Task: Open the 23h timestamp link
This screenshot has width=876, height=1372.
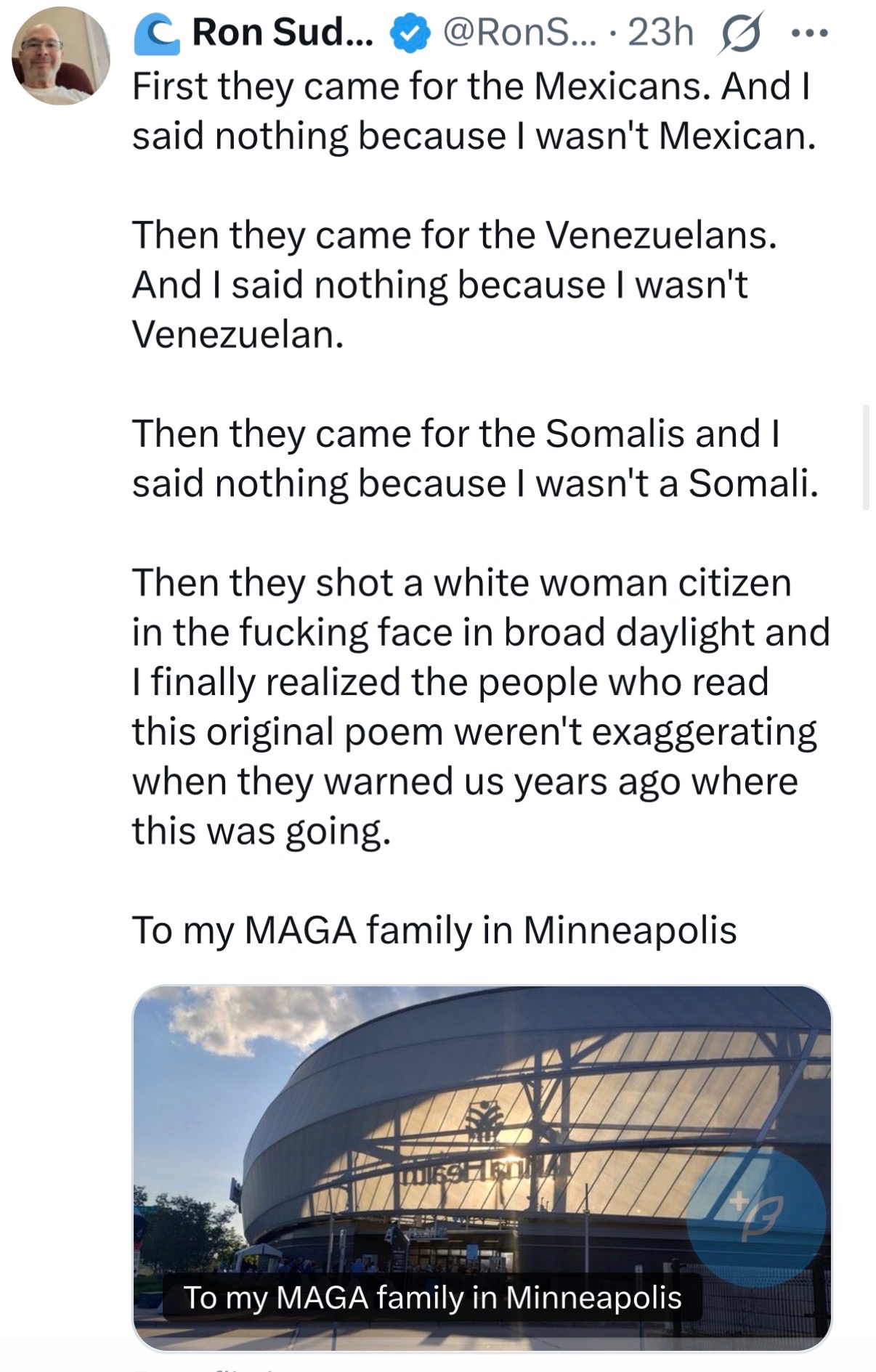Action: 660,33
